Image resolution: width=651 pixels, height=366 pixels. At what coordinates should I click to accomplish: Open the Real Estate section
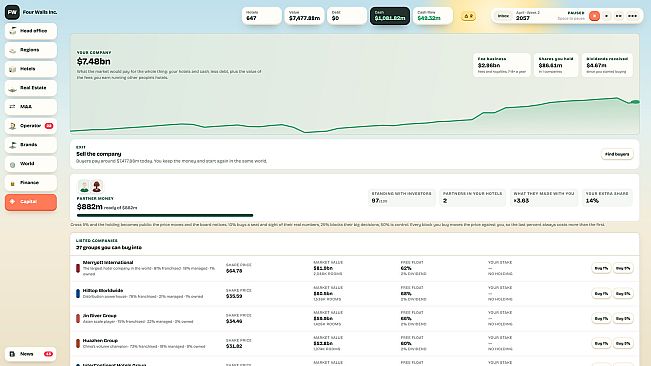[31, 88]
